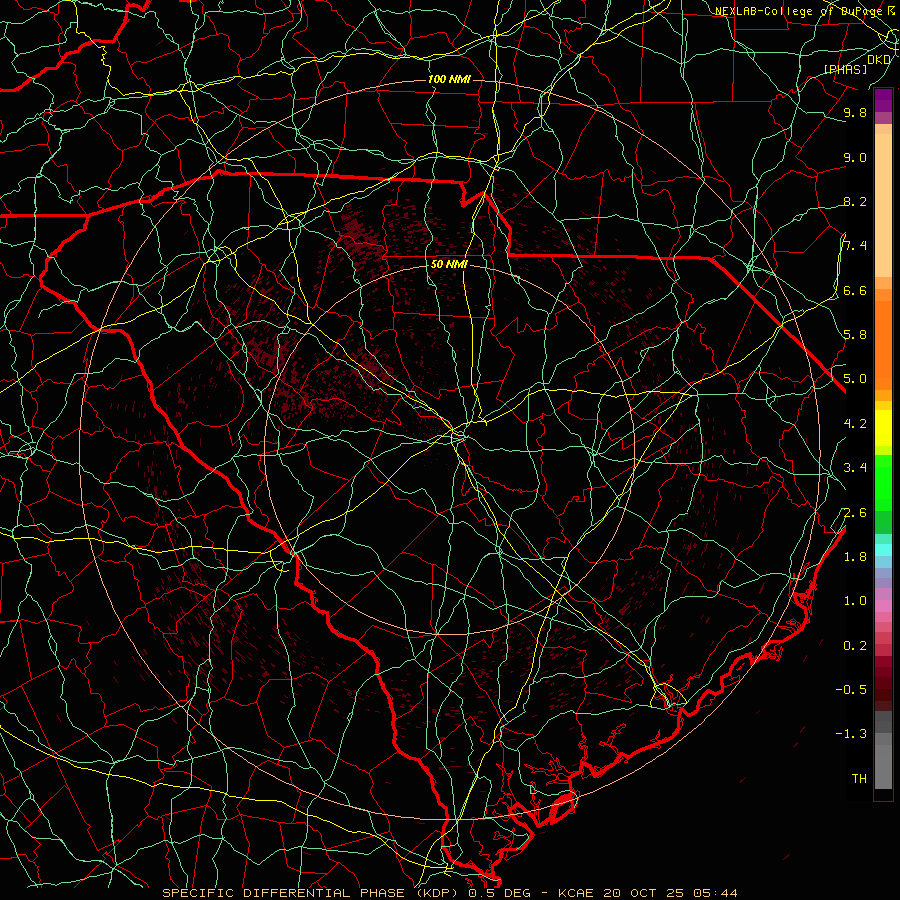This screenshot has height=900, width=900.
Task: Pick the peach swatch beside 8.2
Action: (883, 205)
